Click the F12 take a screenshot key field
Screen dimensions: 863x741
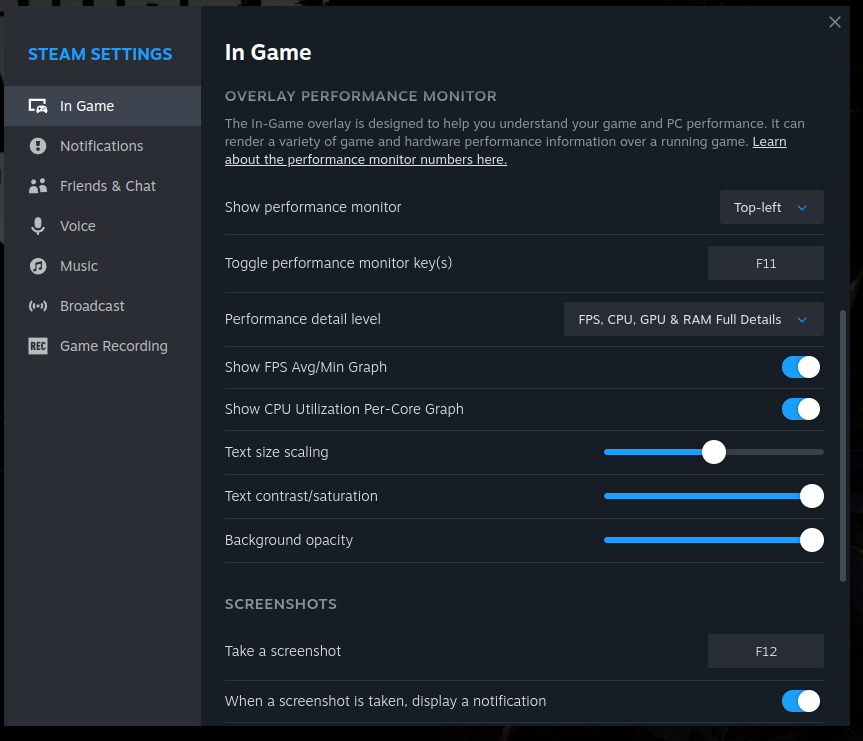[765, 651]
